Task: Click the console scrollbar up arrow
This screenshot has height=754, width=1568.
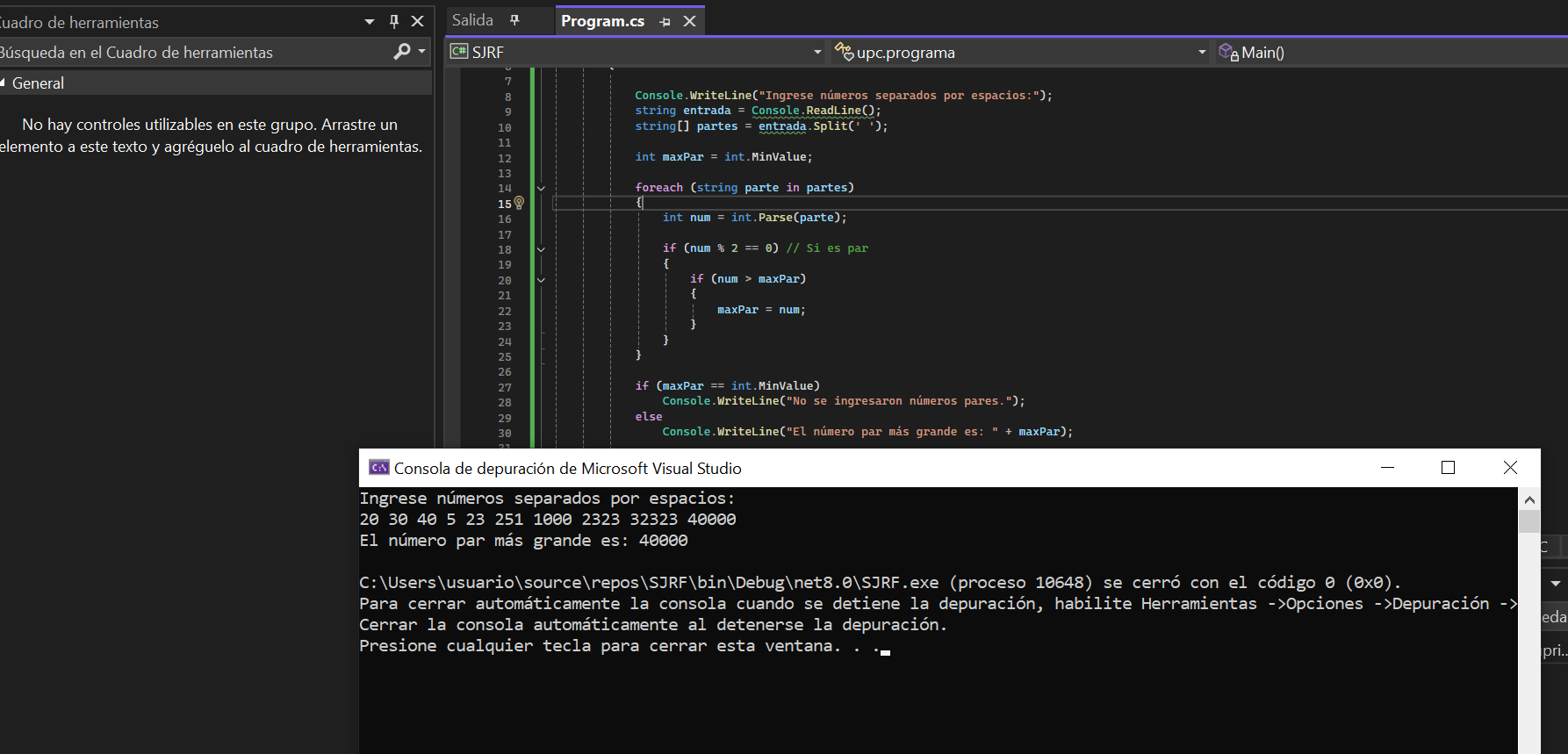Action: click(1529, 499)
